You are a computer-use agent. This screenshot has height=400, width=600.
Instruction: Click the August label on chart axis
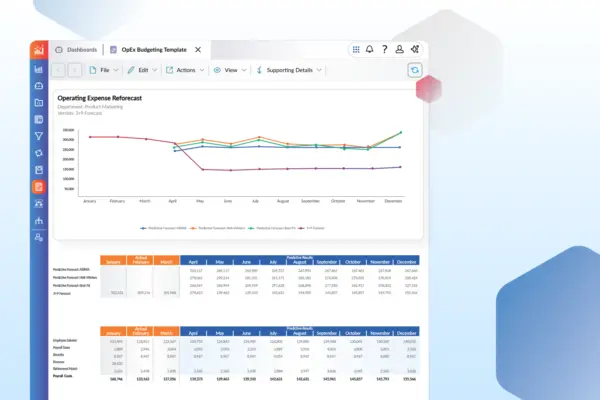coord(283,201)
